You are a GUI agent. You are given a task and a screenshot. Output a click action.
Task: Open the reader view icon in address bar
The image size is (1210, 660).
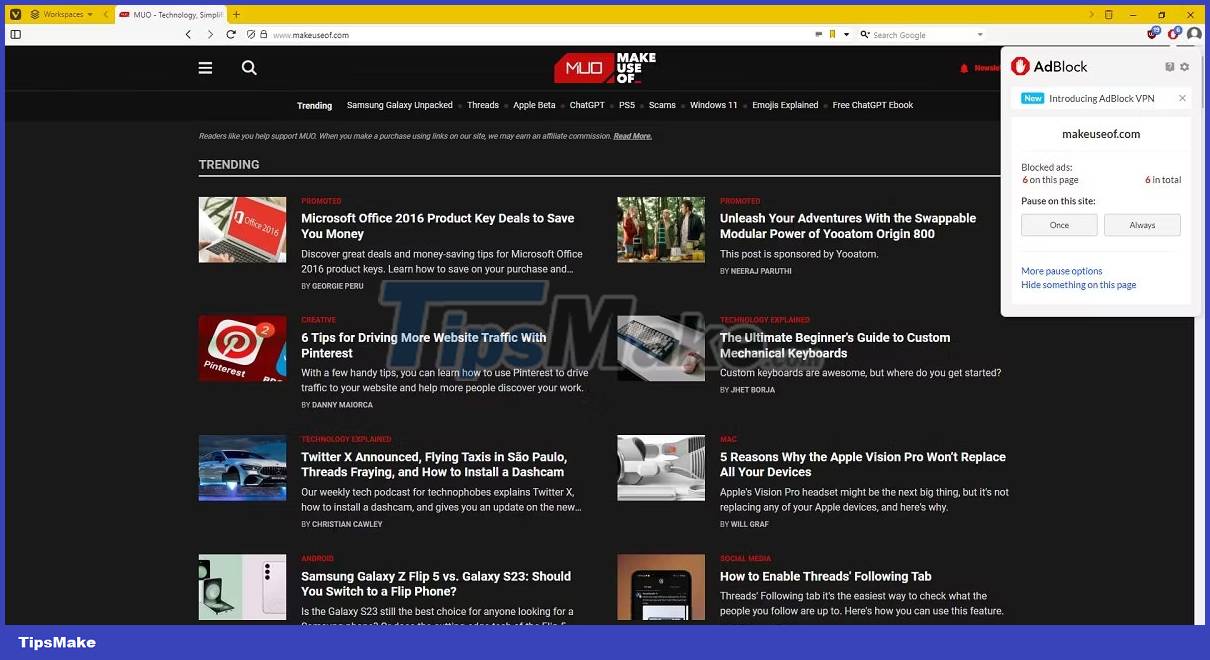pos(819,34)
